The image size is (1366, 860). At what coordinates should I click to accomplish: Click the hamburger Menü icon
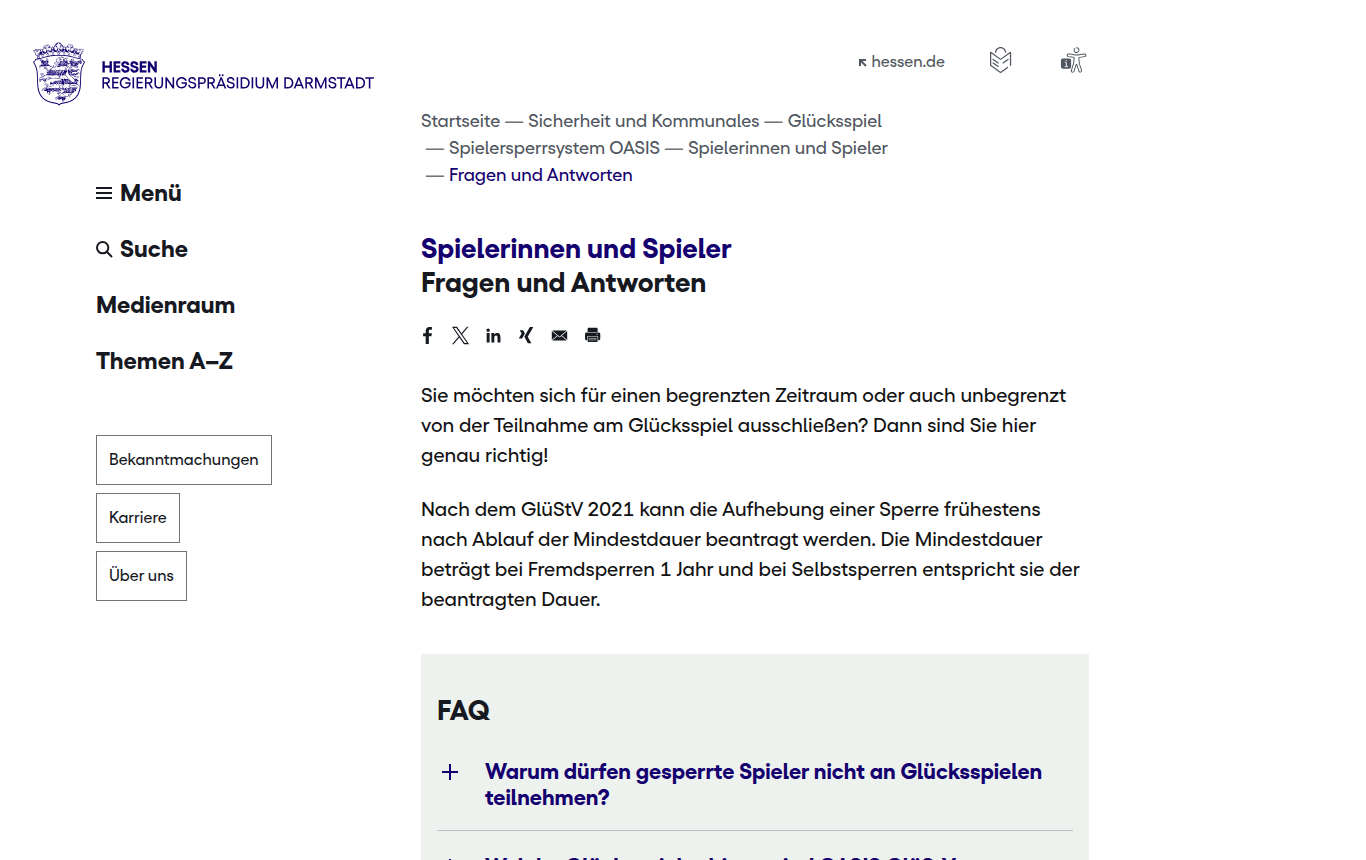pos(104,193)
